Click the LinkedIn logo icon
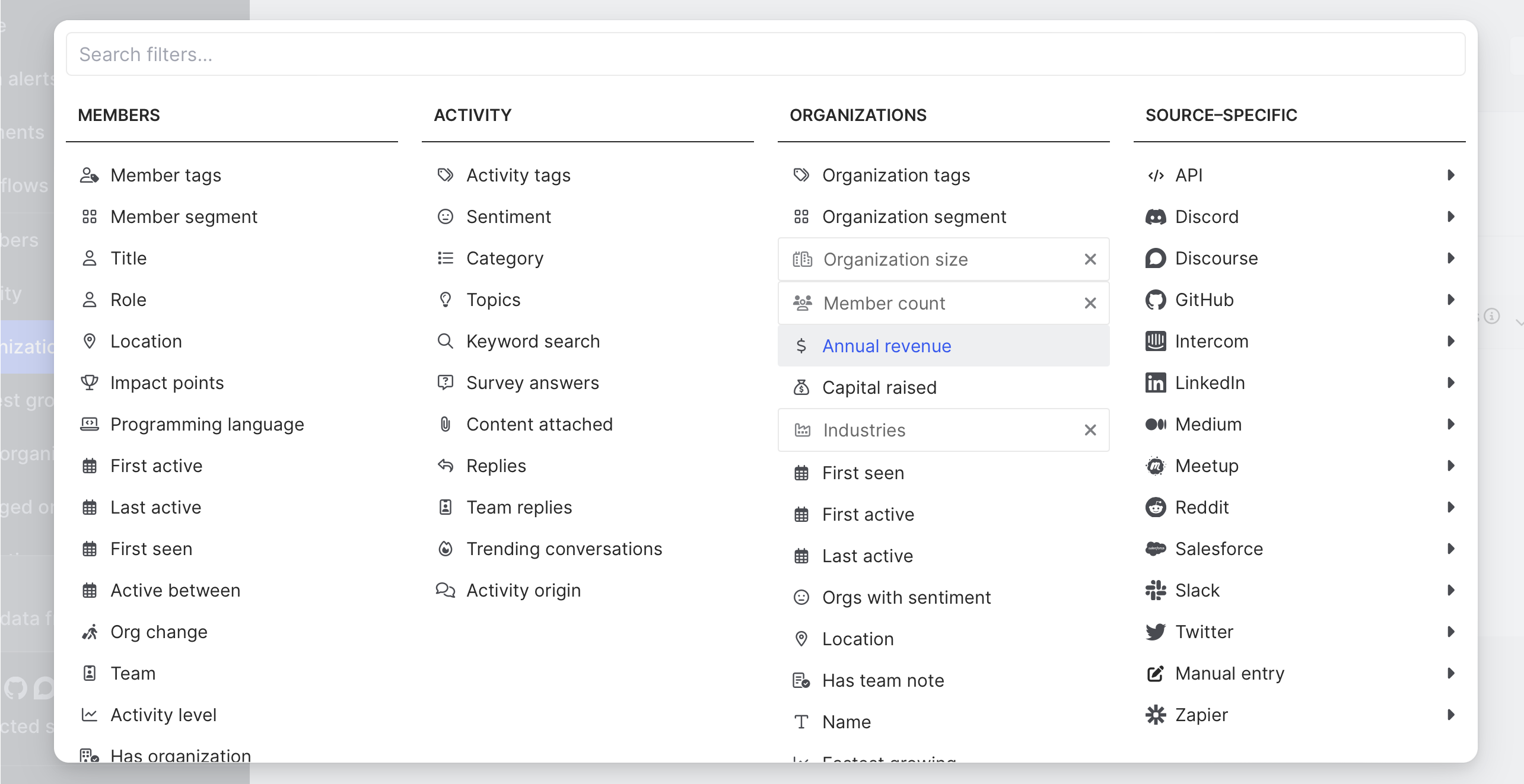Image resolution: width=1524 pixels, height=784 pixels. [x=1155, y=383]
